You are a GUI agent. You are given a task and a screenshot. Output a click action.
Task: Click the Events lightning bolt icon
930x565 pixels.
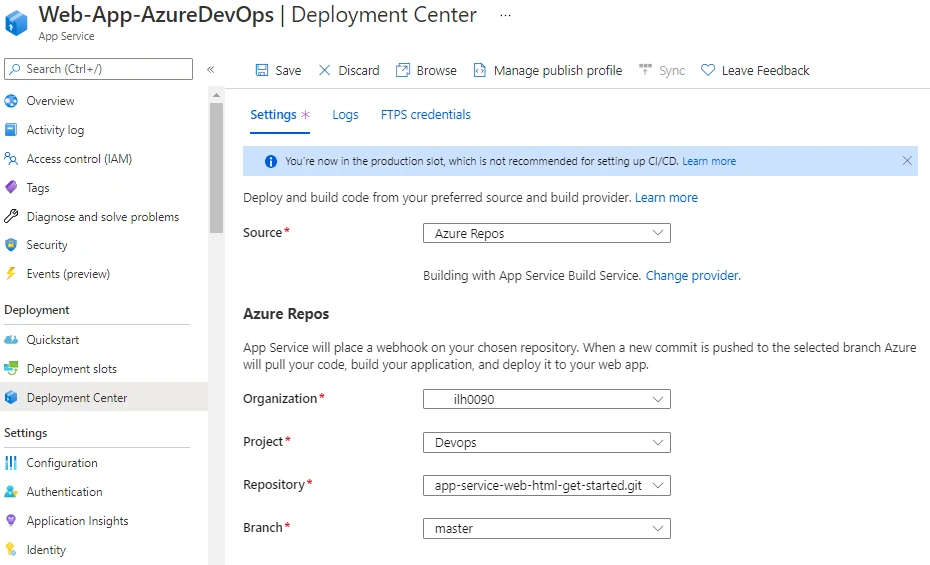coord(11,273)
